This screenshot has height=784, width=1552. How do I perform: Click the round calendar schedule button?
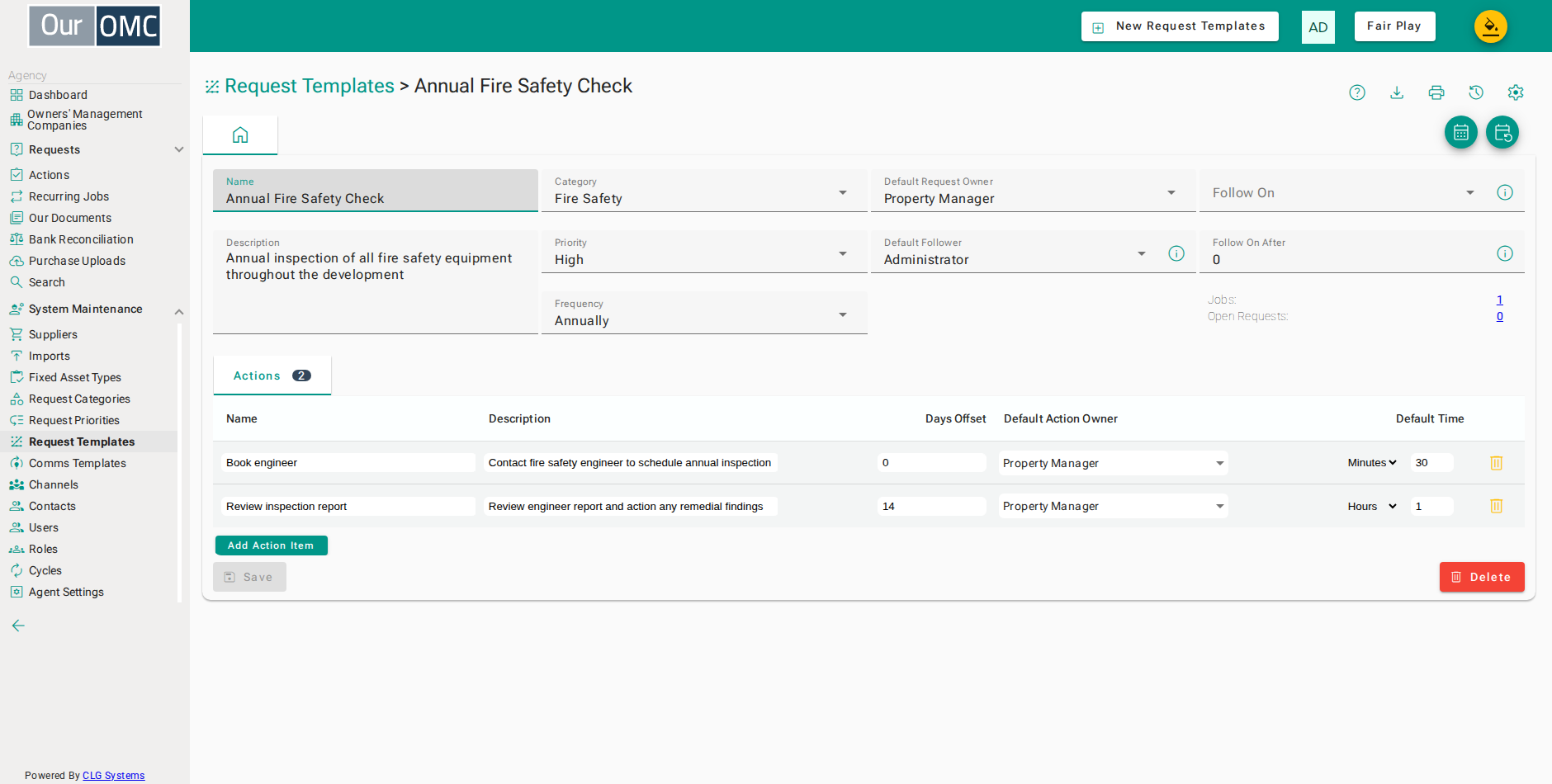tap(1461, 132)
